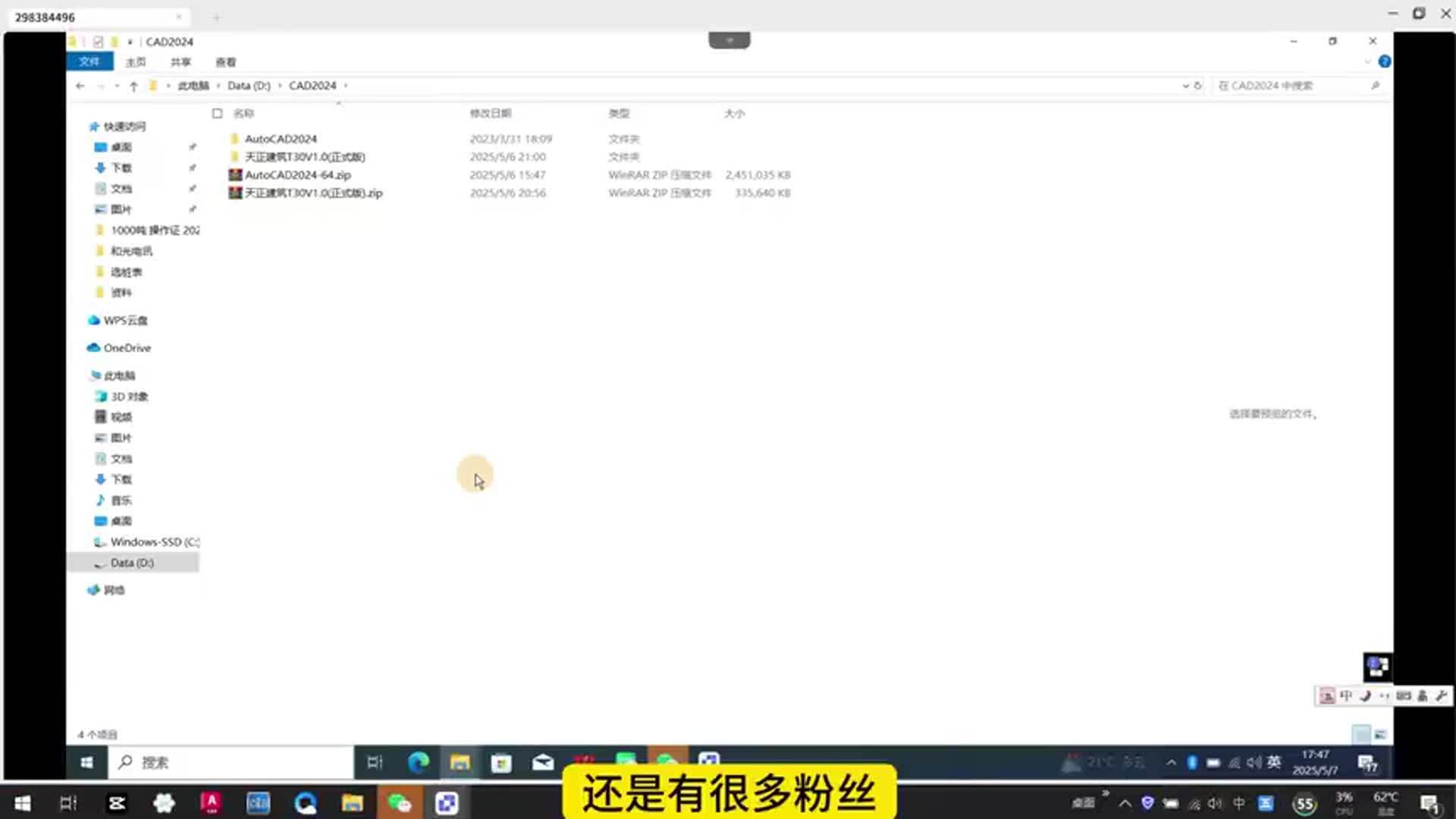1456x819 pixels.
Task: Click the Windows Start button
Action: tap(86, 762)
